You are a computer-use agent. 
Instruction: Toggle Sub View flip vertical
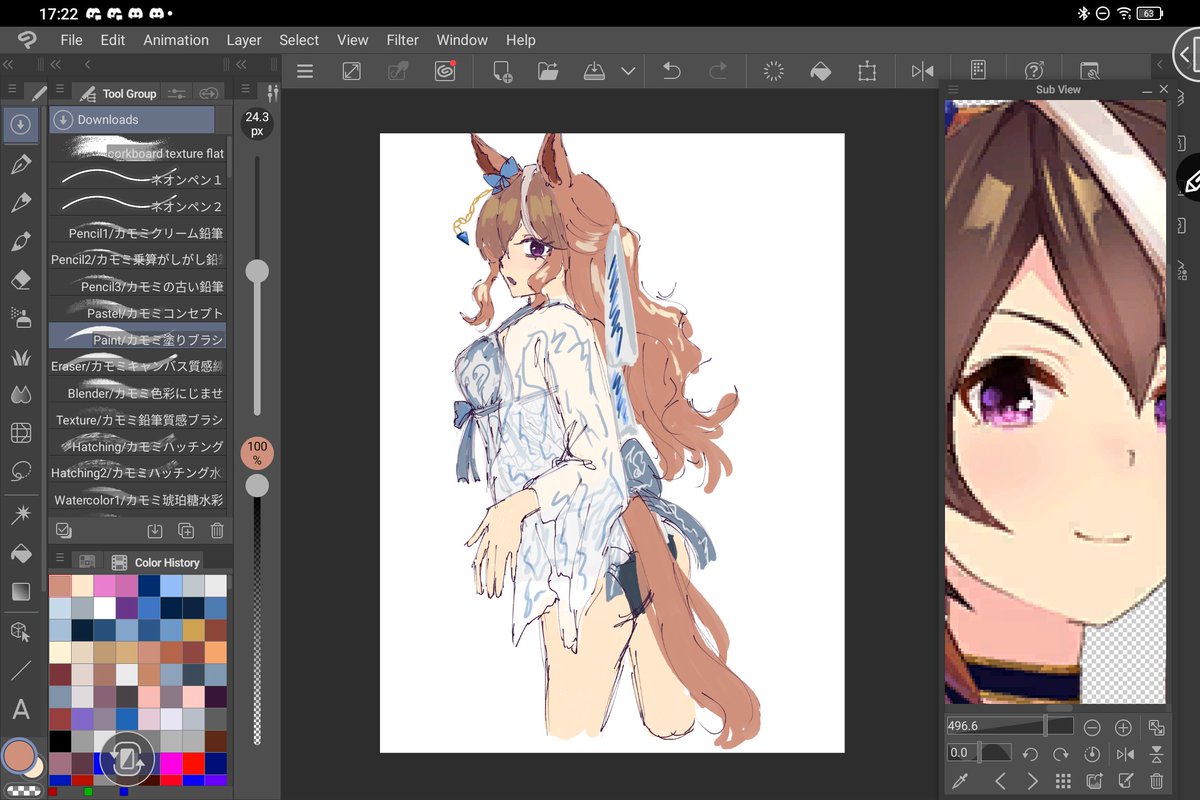click(x=1156, y=753)
